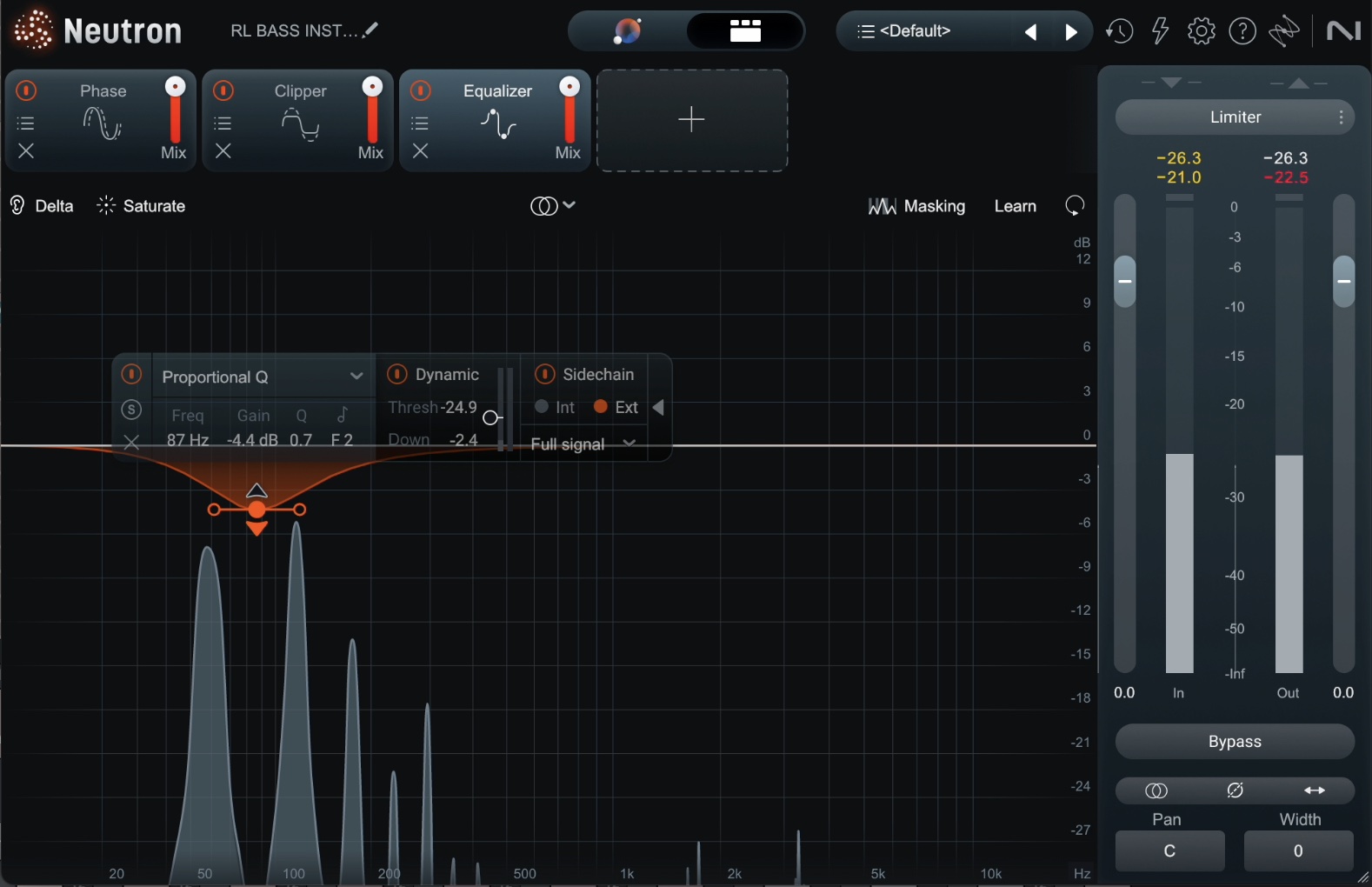
Task: Click the input gain slider handle
Action: [1124, 282]
